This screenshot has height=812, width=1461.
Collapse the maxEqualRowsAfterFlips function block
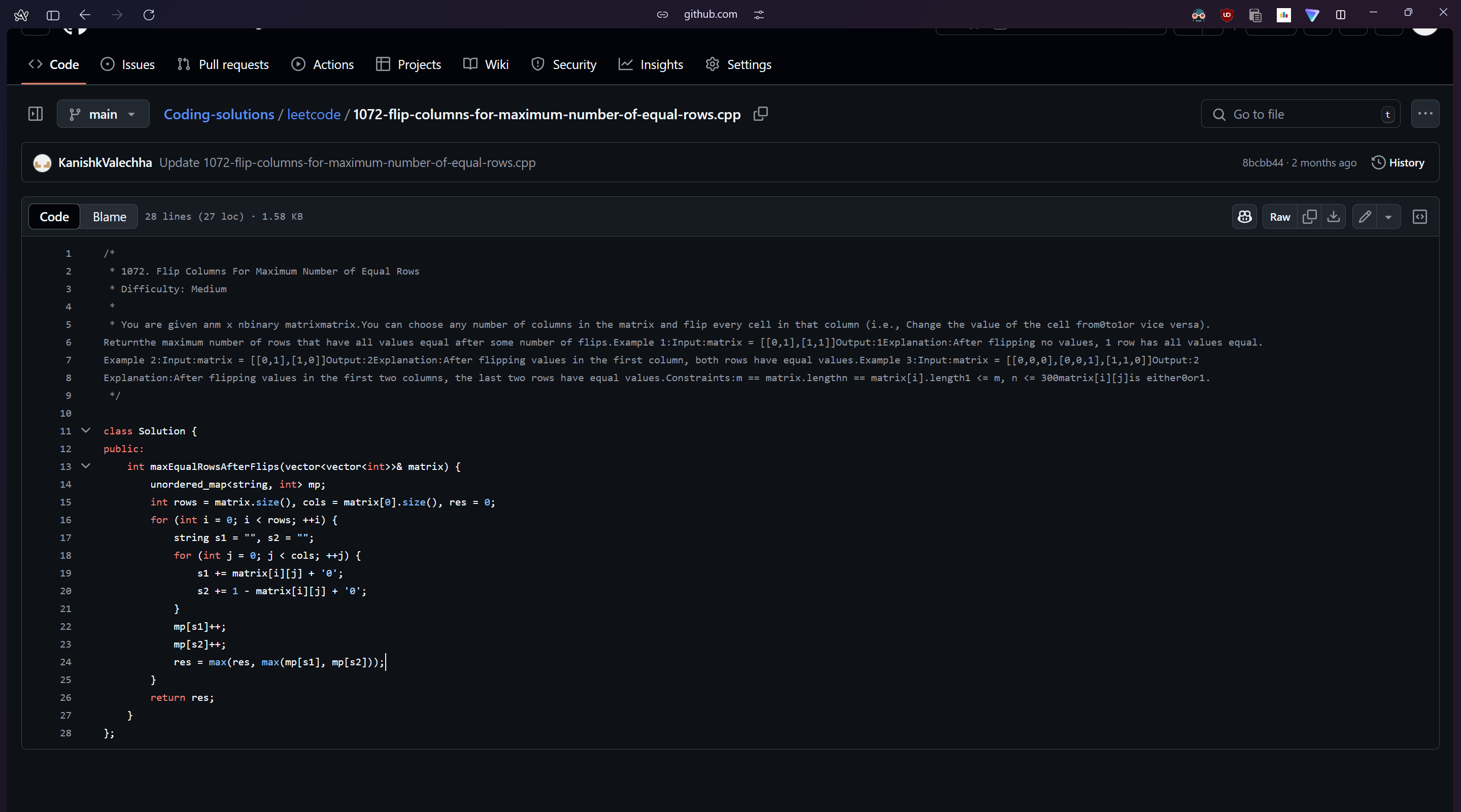(x=86, y=466)
